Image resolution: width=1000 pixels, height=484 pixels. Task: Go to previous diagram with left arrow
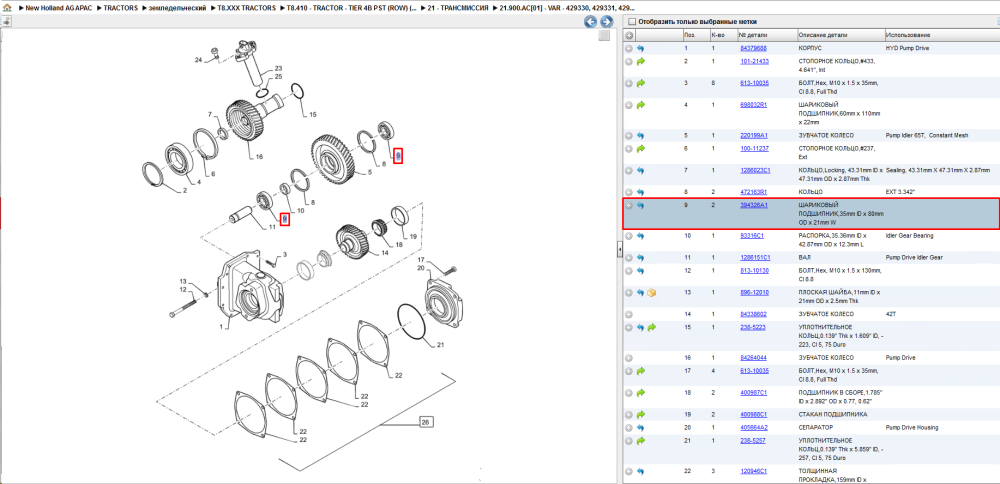pyautogui.click(x=591, y=22)
